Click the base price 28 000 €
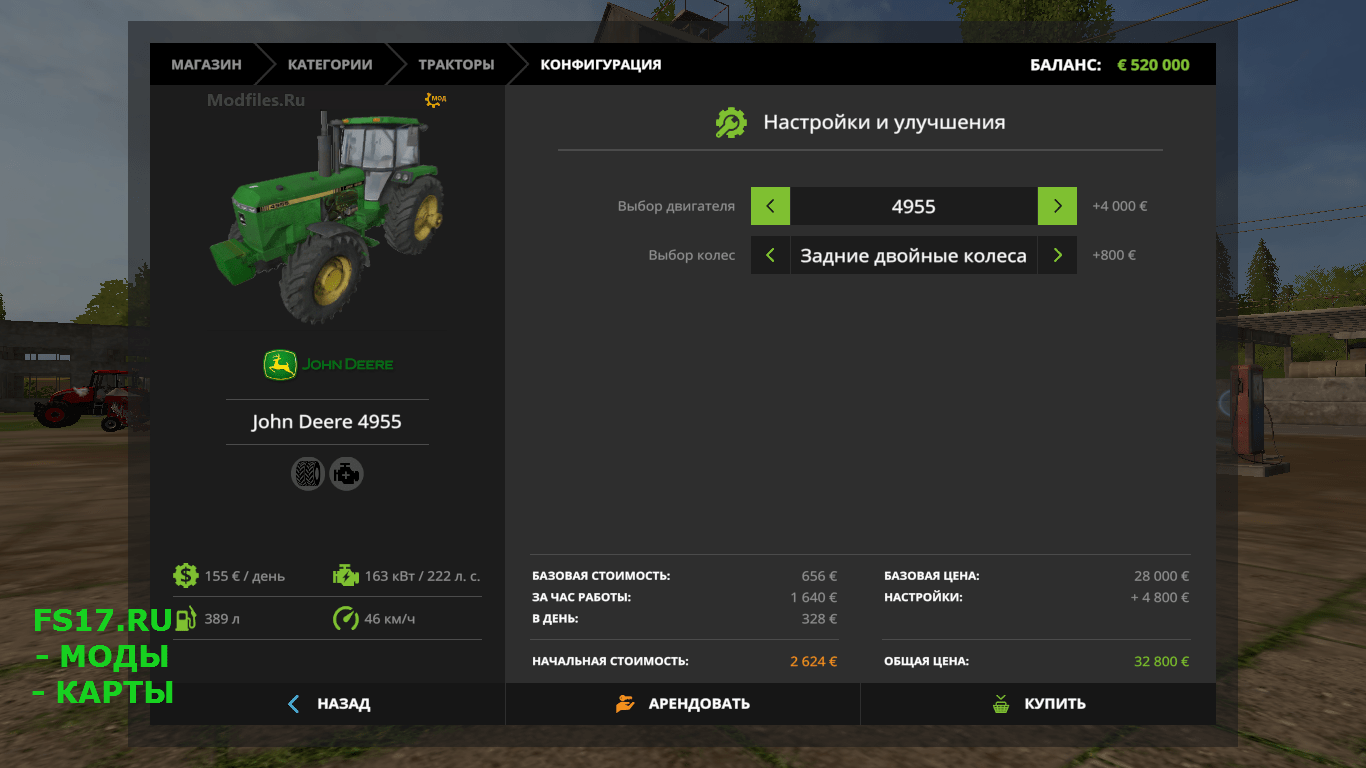Viewport: 1366px width, 768px height. [1162, 576]
